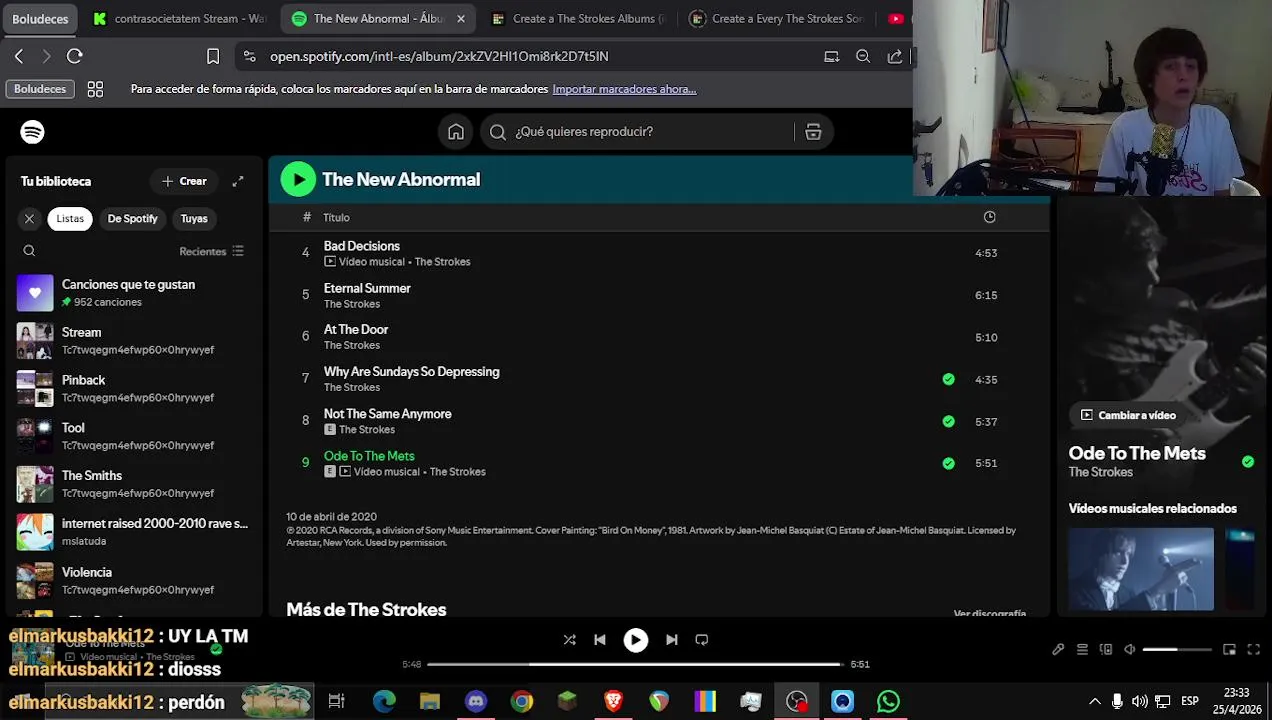Open the Tool playlist
The width and height of the screenshot is (1272, 720).
click(132, 436)
